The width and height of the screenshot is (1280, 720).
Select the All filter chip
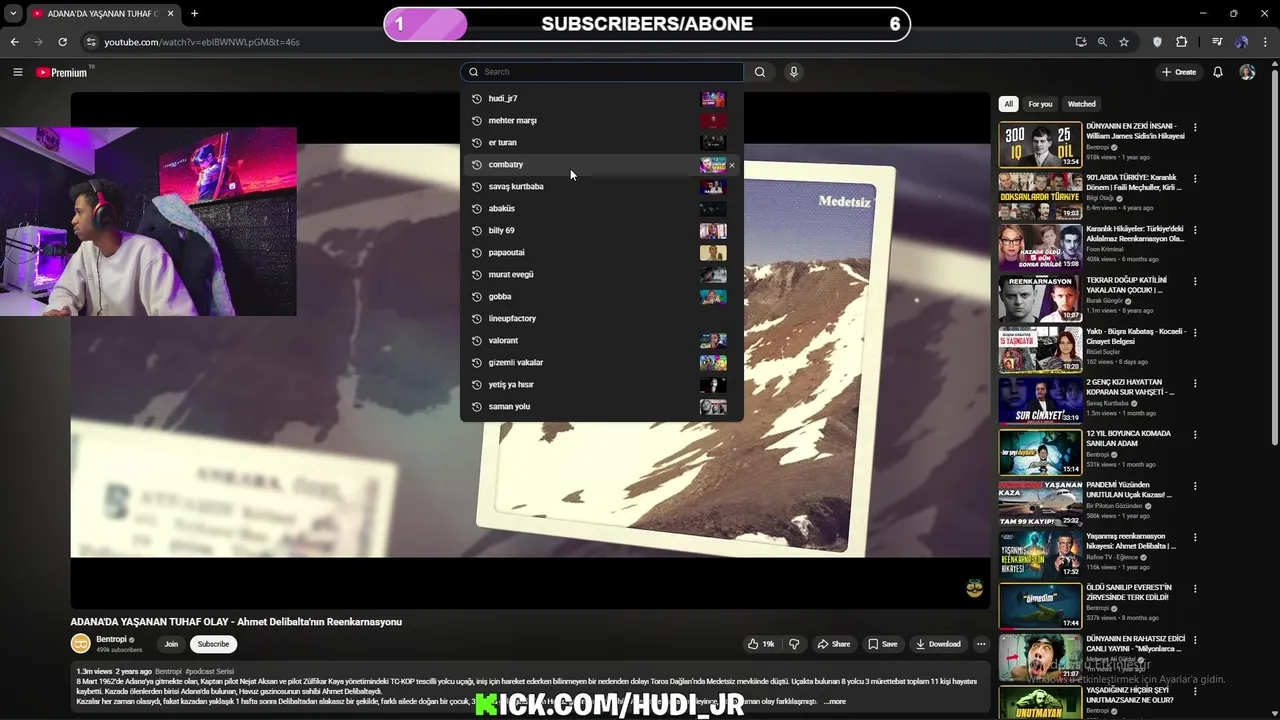point(1008,104)
